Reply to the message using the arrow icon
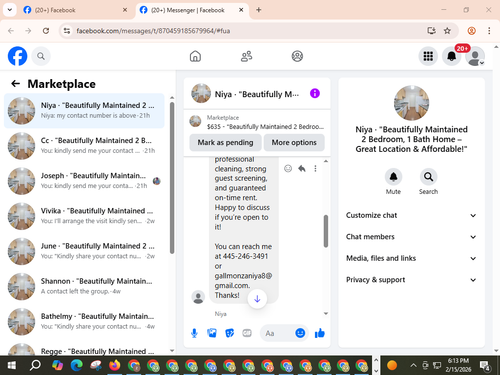 click(302, 168)
